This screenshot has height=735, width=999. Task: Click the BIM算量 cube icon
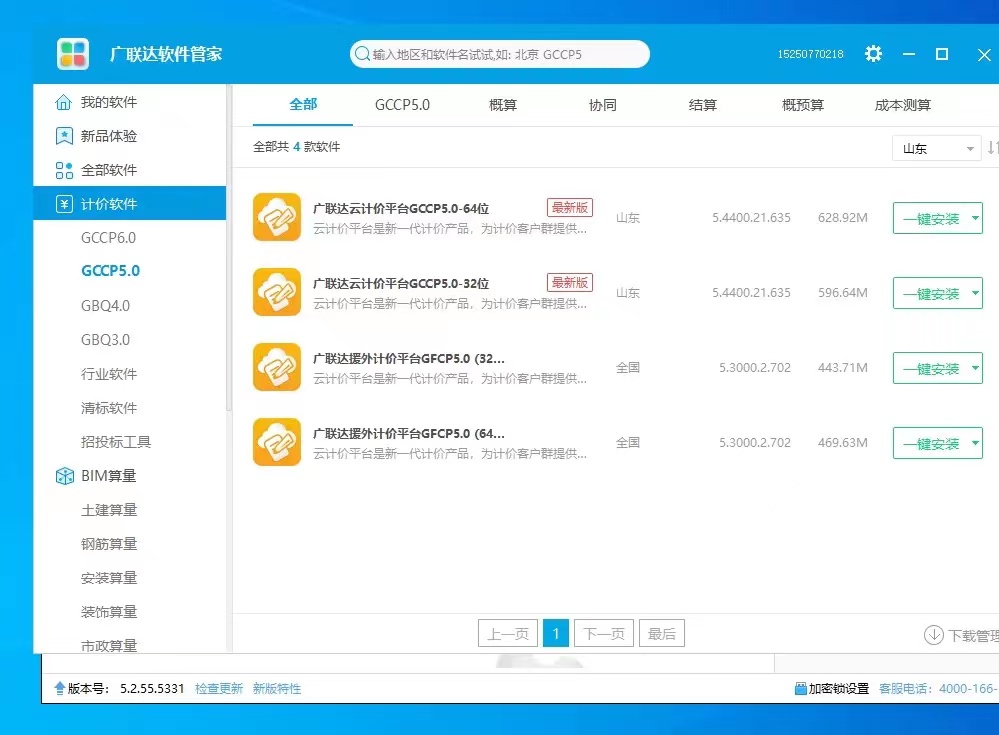[64, 476]
